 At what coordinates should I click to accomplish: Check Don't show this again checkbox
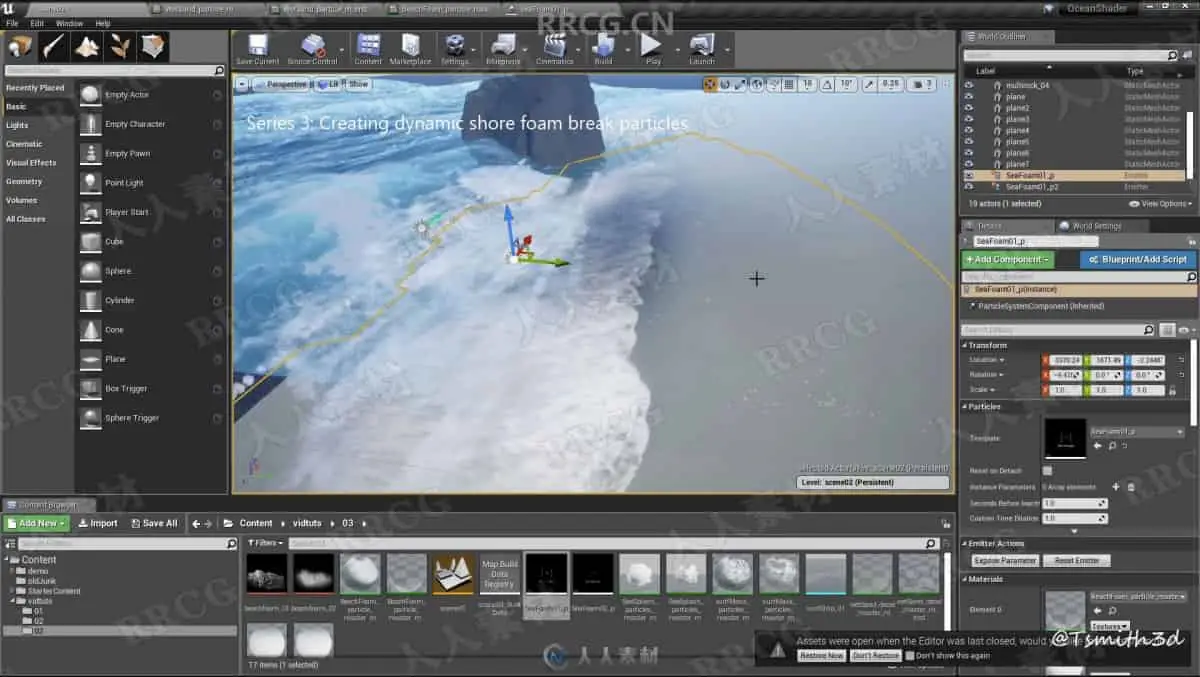click(x=909, y=656)
